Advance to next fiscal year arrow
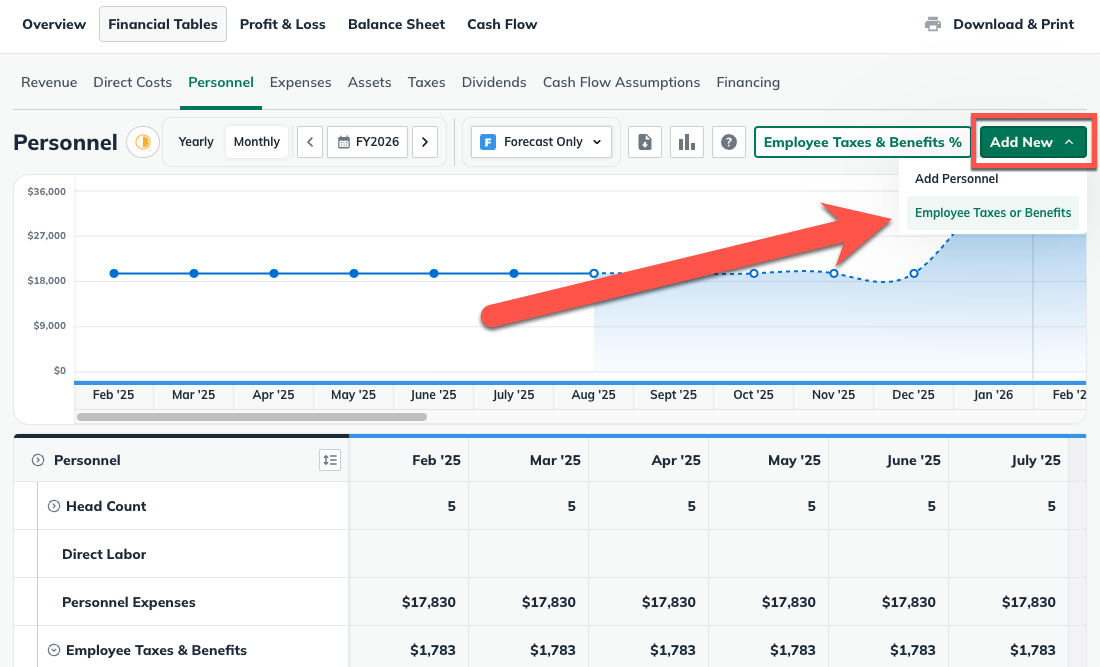The image size is (1100, 667). (425, 142)
